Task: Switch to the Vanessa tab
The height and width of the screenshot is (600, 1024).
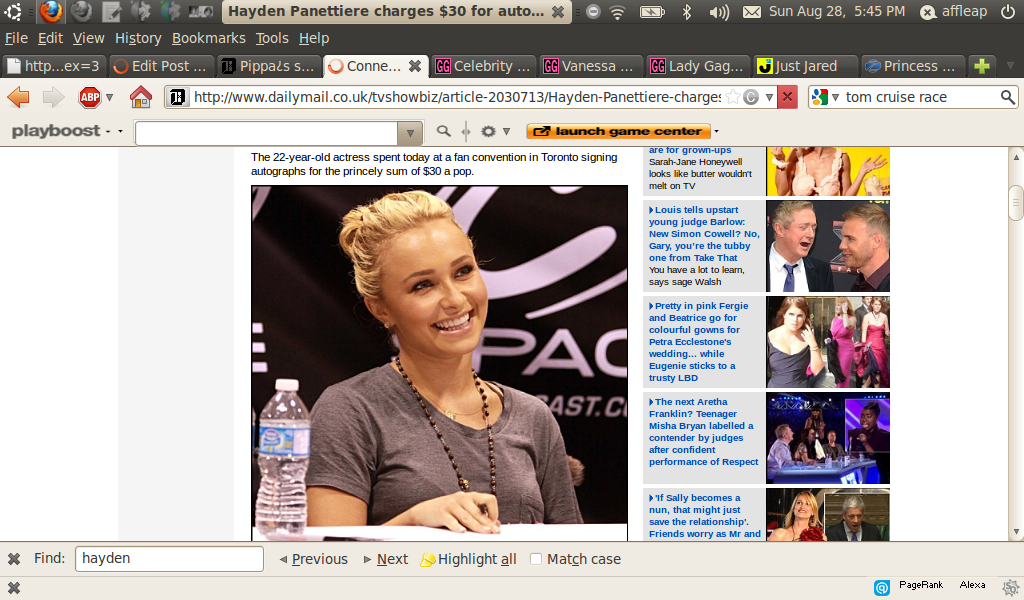Action: tap(590, 66)
